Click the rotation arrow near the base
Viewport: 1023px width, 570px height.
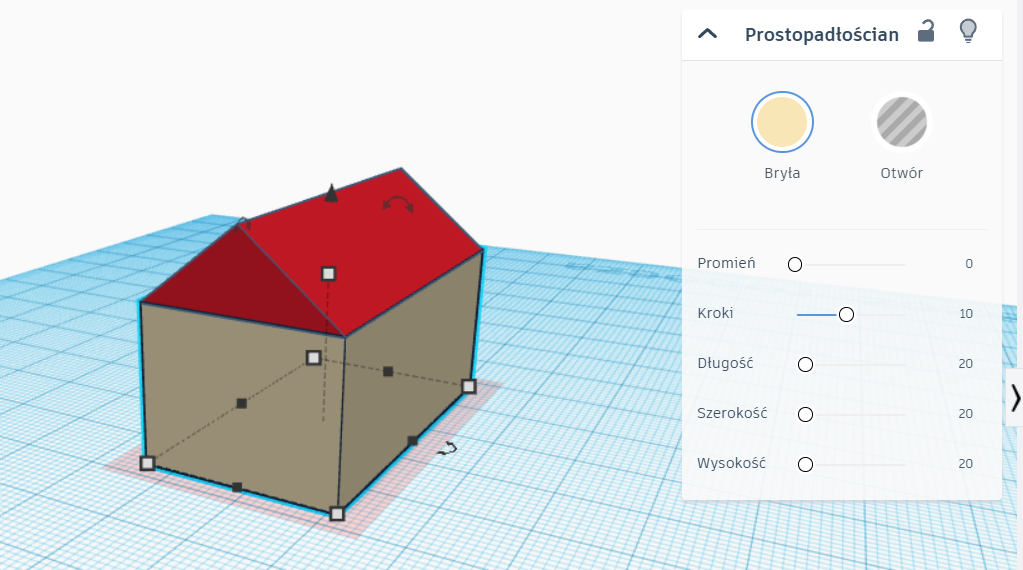pos(448,448)
